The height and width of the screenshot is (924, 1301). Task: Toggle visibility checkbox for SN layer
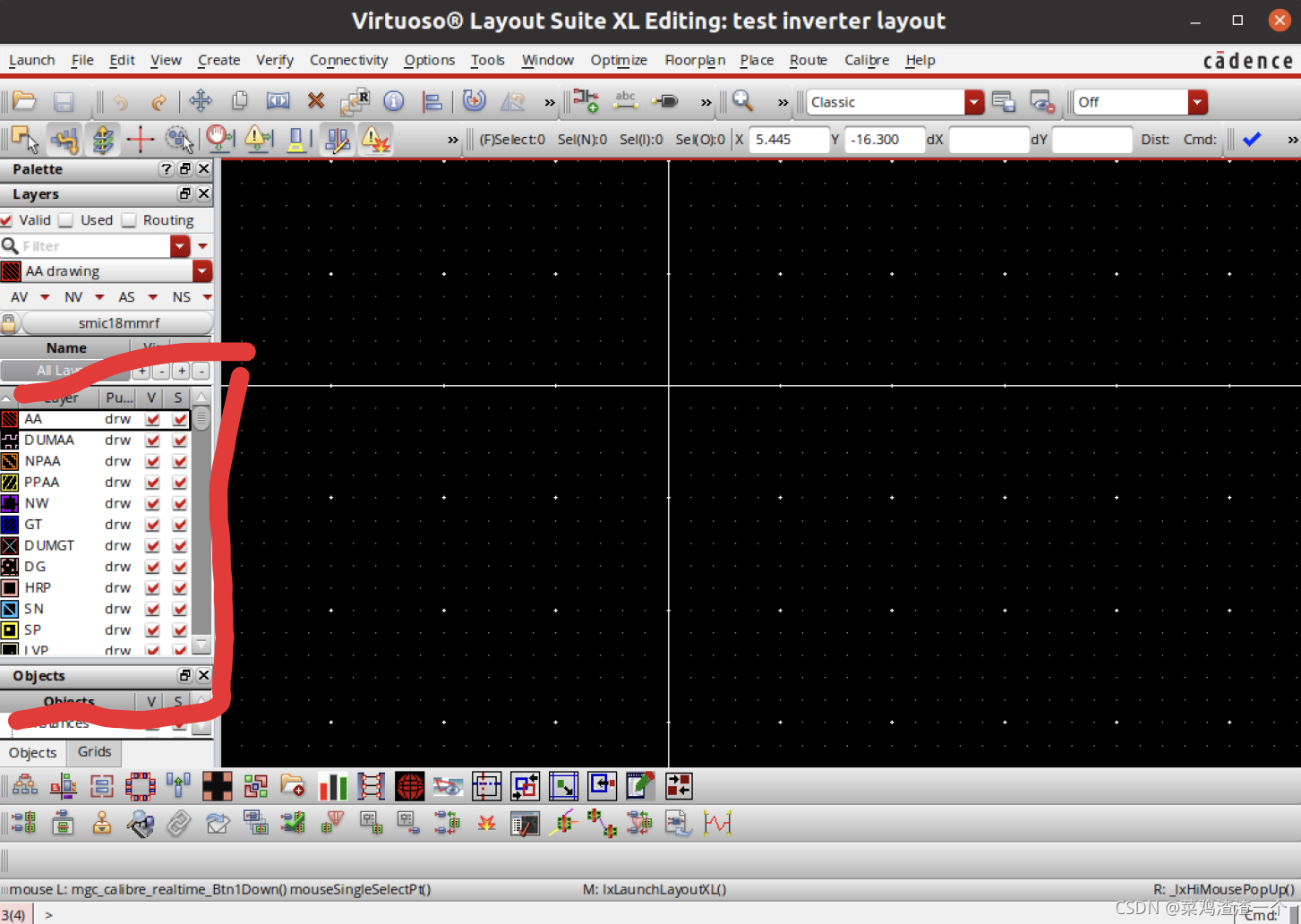[x=152, y=609]
